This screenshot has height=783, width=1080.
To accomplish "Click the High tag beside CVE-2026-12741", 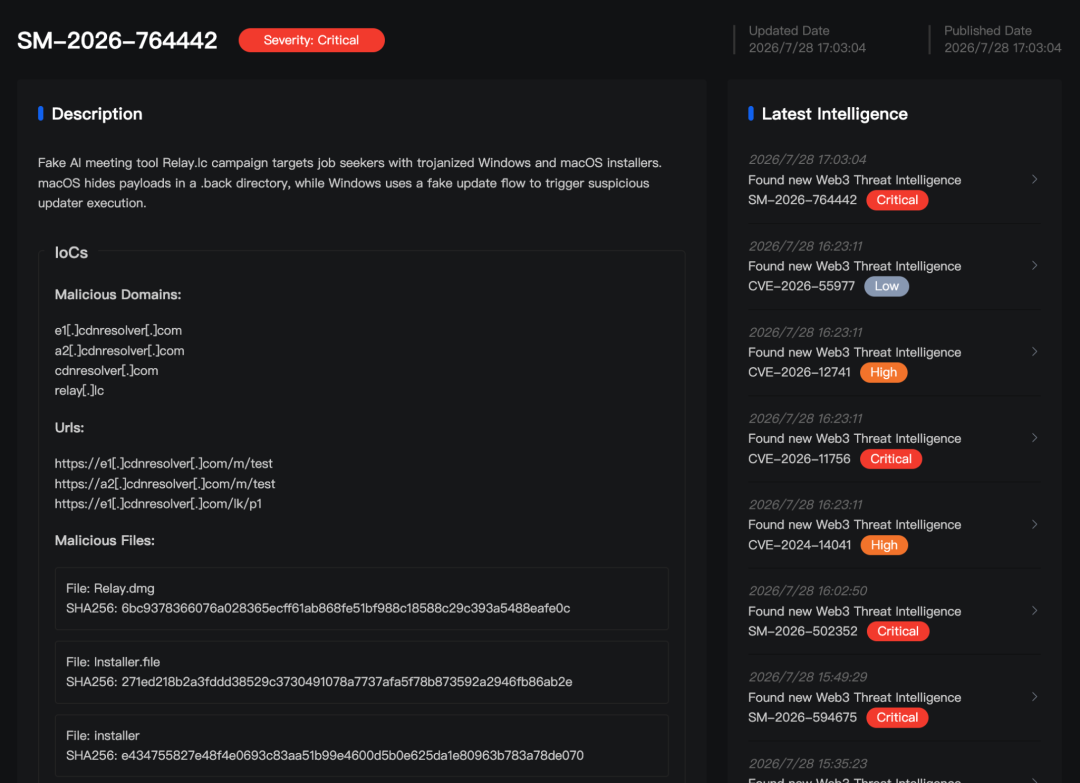I will click(x=884, y=373).
